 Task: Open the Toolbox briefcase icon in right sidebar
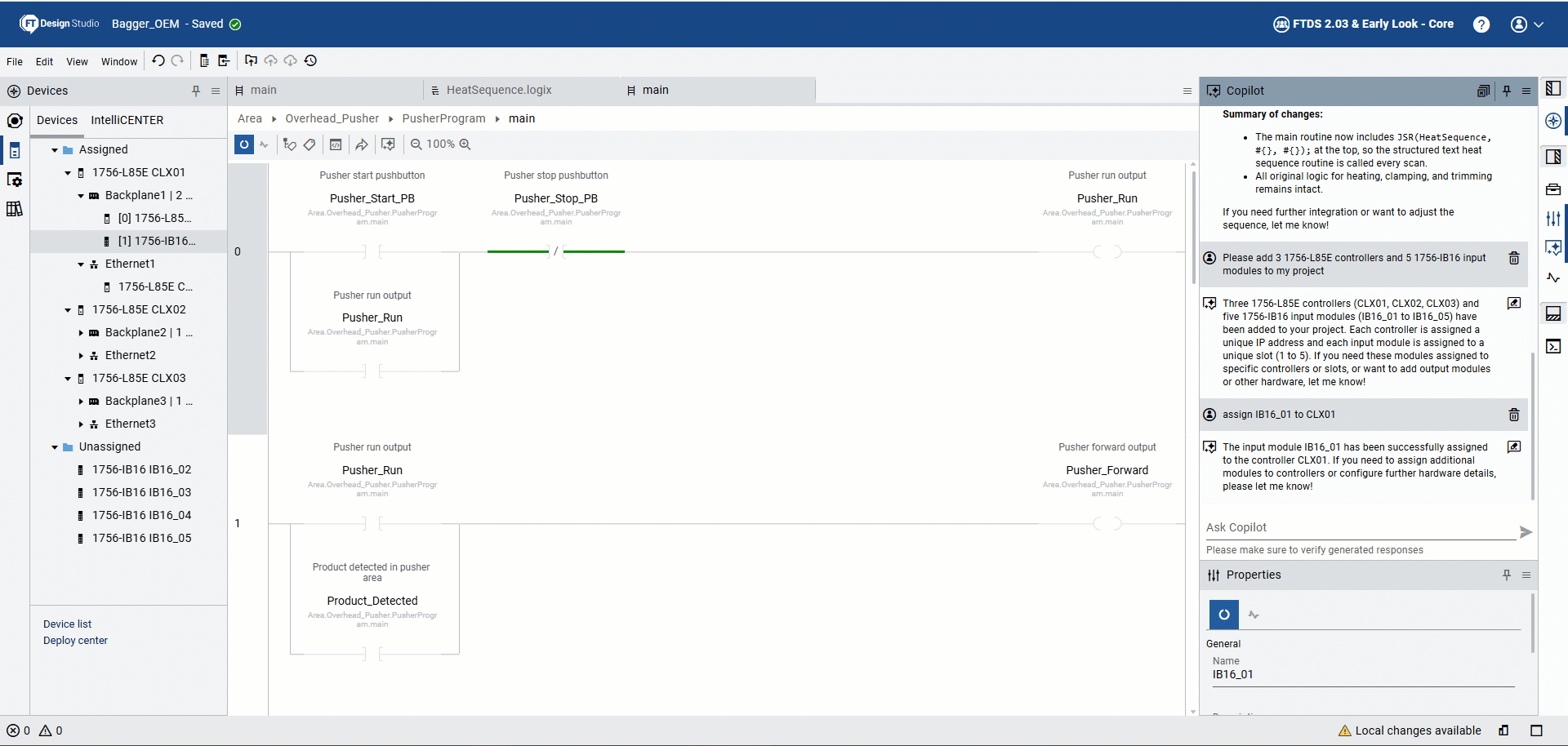coord(1553,189)
